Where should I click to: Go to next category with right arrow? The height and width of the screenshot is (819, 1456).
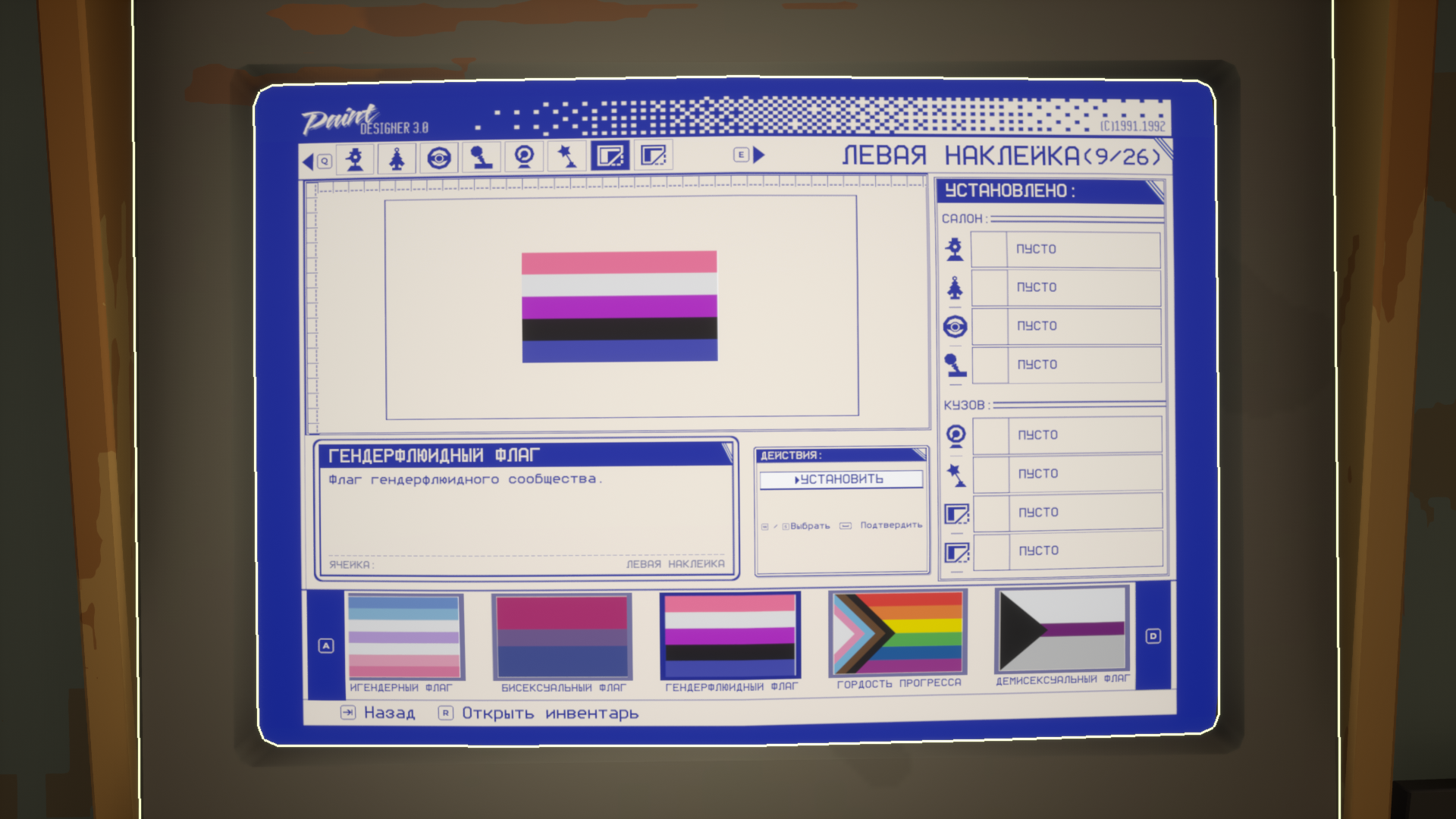pos(758,155)
